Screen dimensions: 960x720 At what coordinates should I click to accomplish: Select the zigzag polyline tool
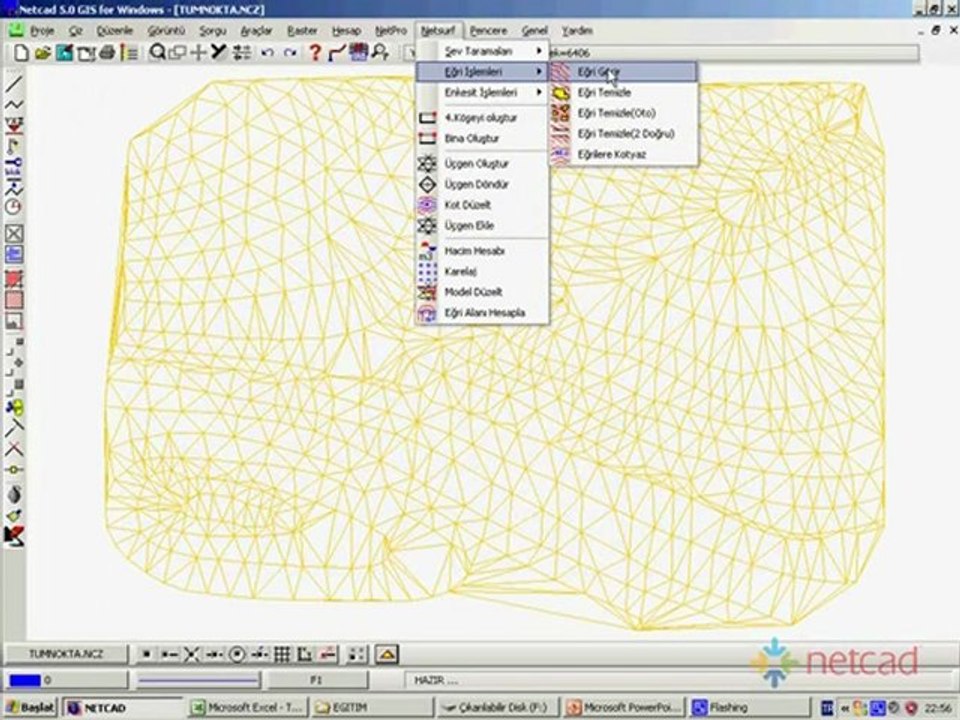pyautogui.click(x=14, y=105)
